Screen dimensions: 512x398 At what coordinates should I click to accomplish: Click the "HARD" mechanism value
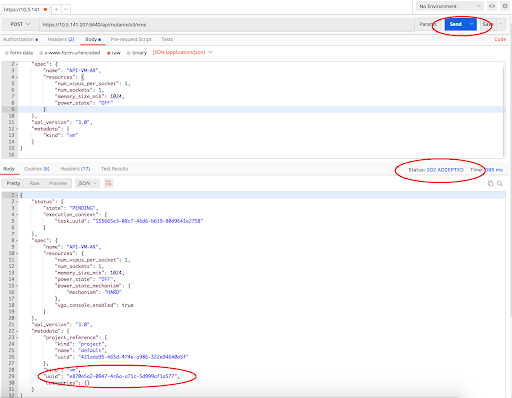click(113, 292)
